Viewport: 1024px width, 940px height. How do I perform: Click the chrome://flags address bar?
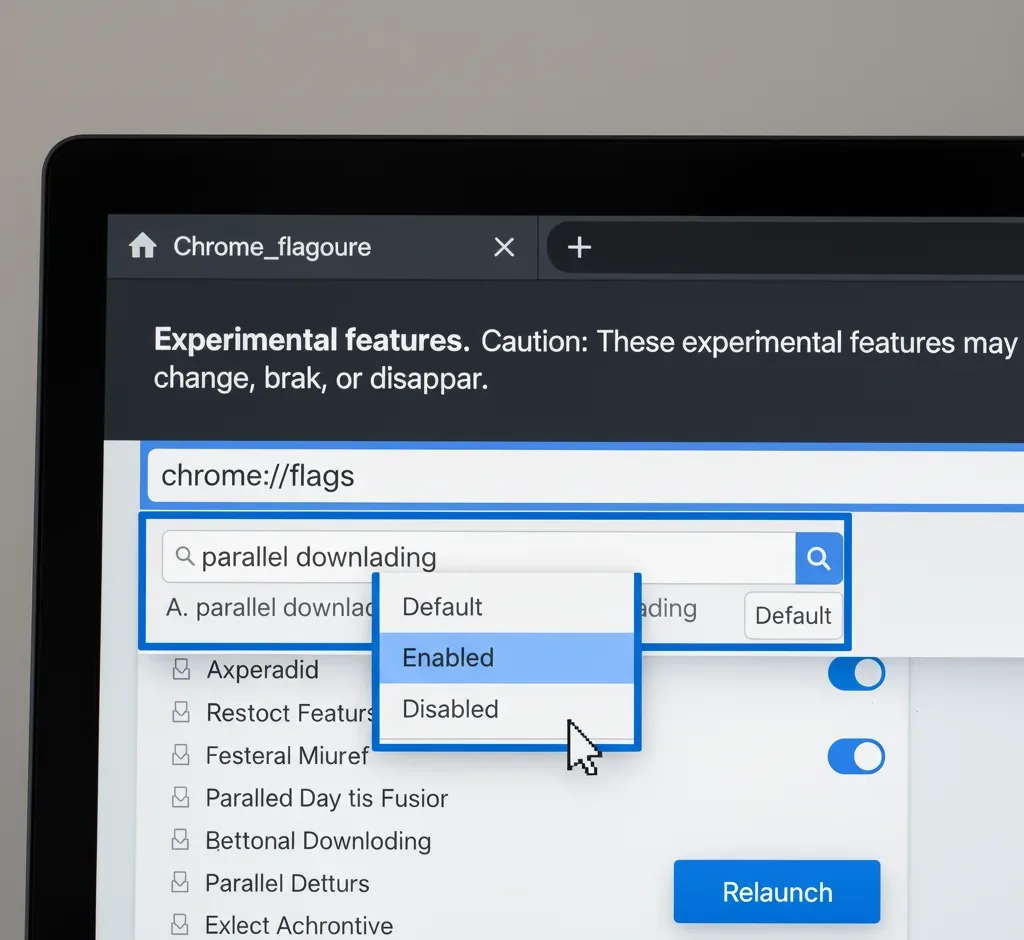[x=580, y=475]
